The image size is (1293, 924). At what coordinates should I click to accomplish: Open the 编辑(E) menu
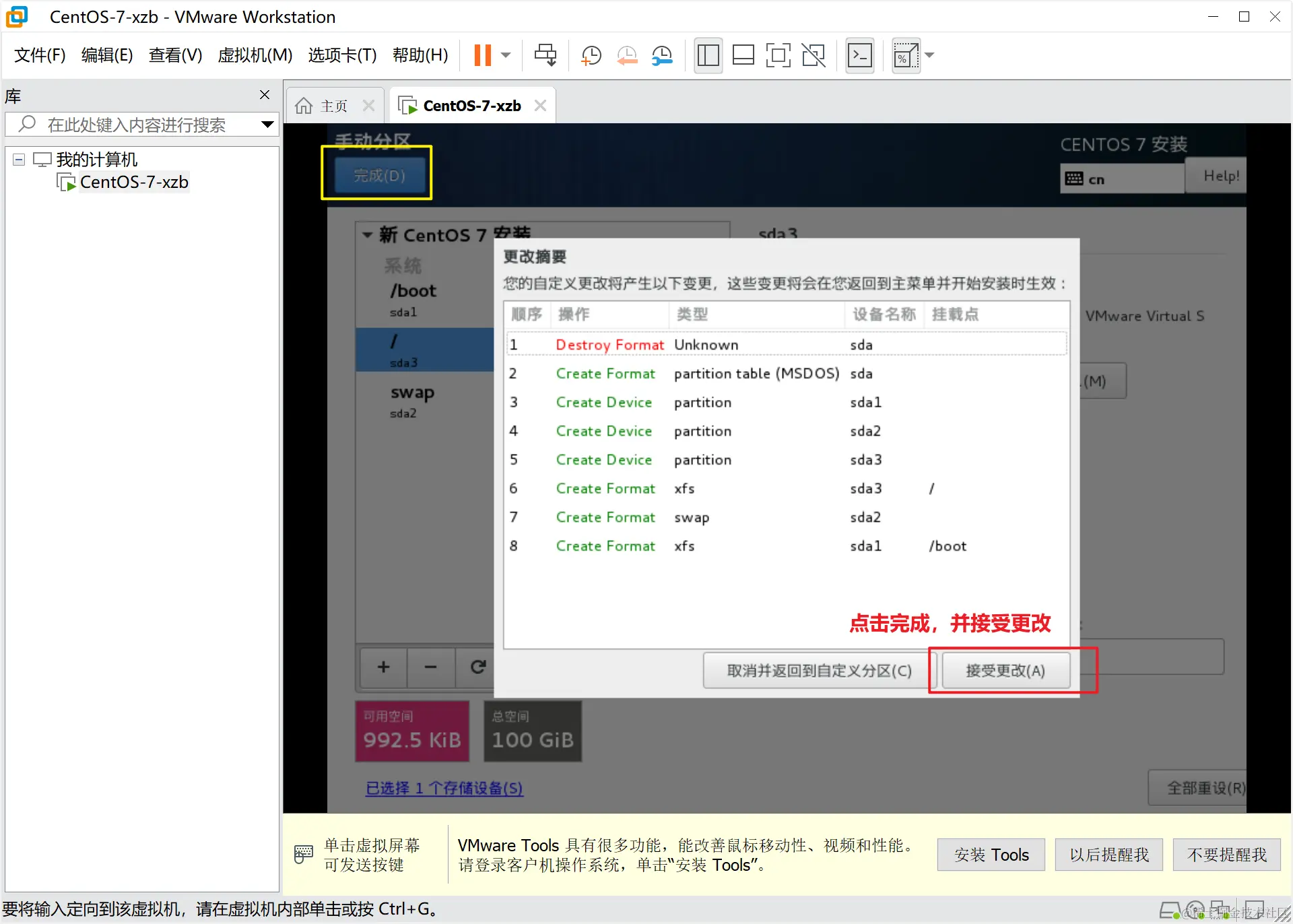tap(107, 55)
